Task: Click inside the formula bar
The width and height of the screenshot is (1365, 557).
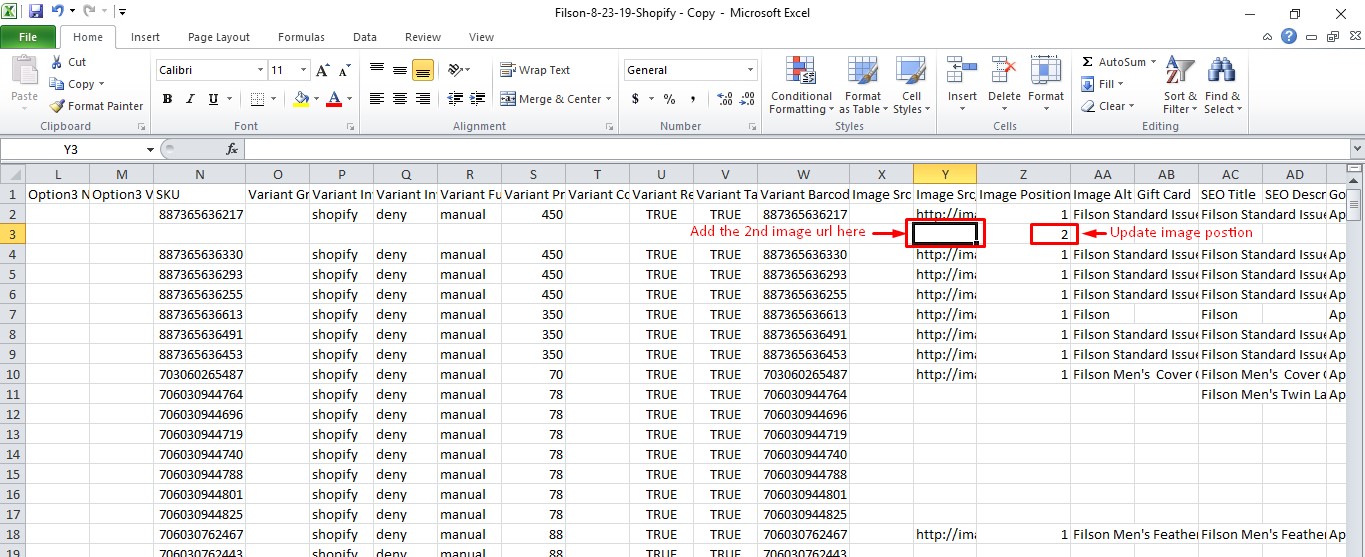Action: tap(795, 149)
